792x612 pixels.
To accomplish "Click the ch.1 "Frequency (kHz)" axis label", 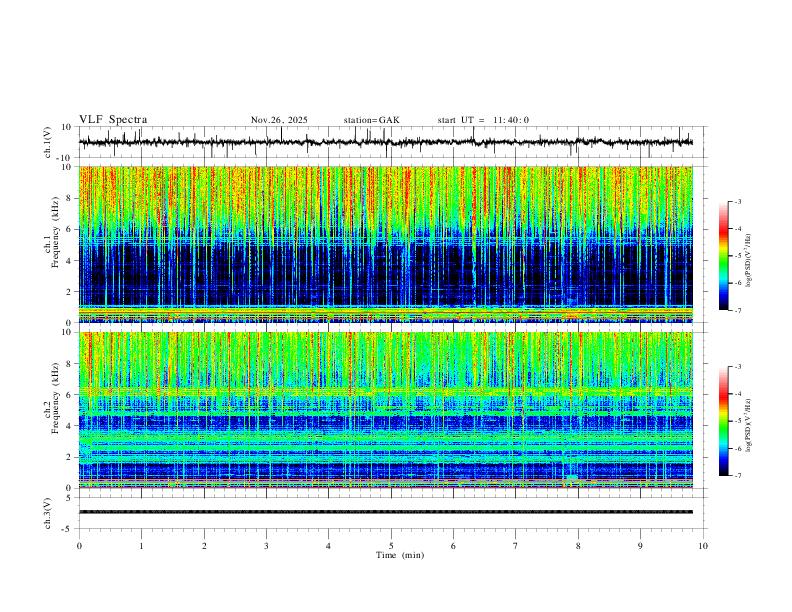I will tap(55, 231).
